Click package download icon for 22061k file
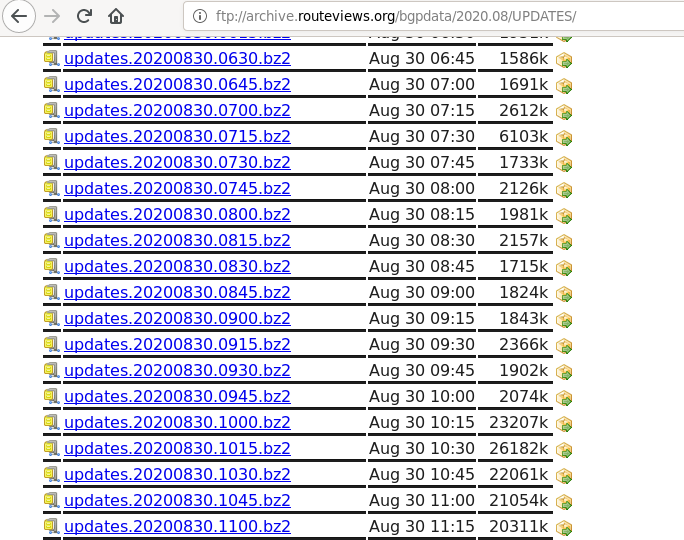The width and height of the screenshot is (684, 540). point(564,476)
